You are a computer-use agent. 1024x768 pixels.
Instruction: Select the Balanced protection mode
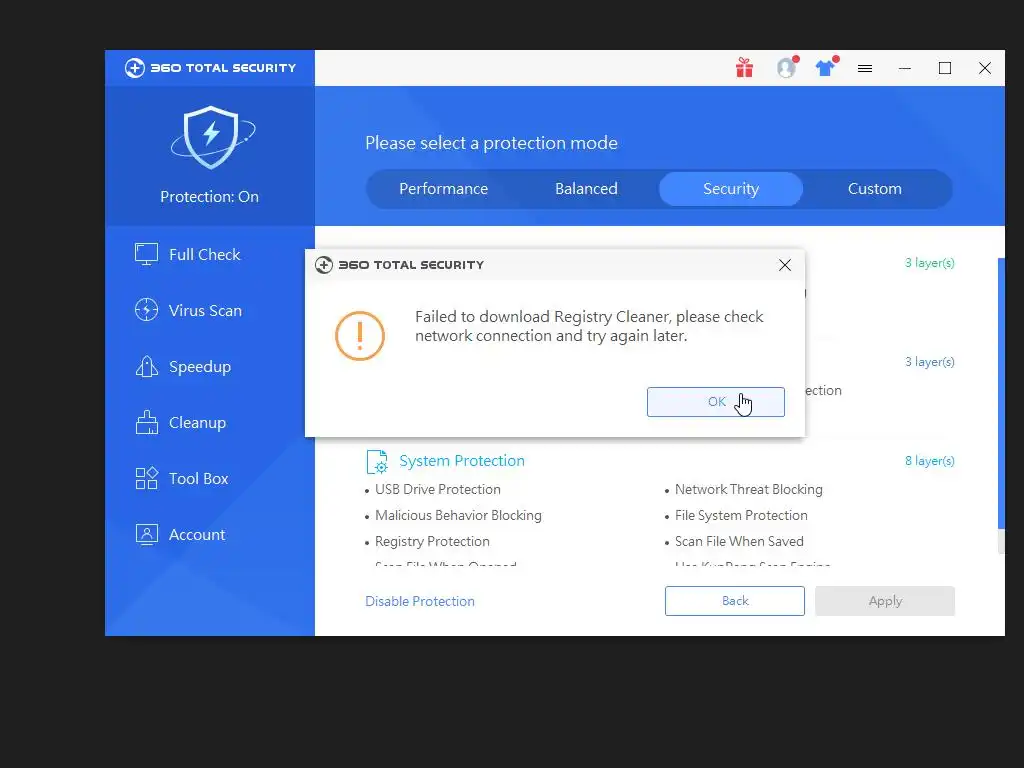586,189
